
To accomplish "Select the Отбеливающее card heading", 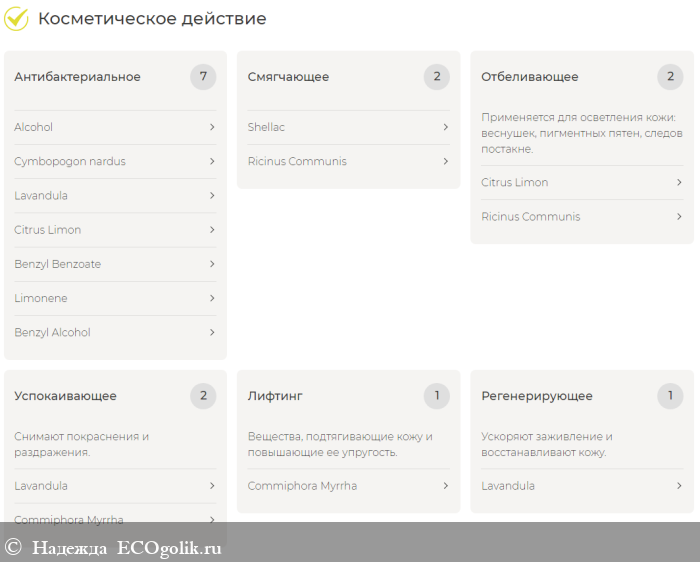I will coord(529,77).
